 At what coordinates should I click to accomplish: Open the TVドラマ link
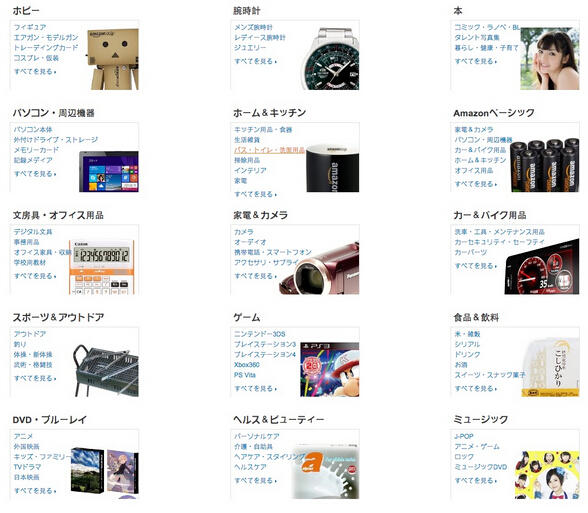pyautogui.click(x=27, y=467)
